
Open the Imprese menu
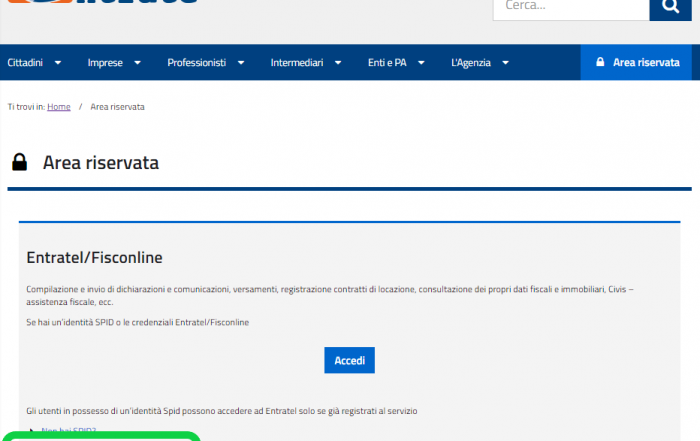coord(105,62)
